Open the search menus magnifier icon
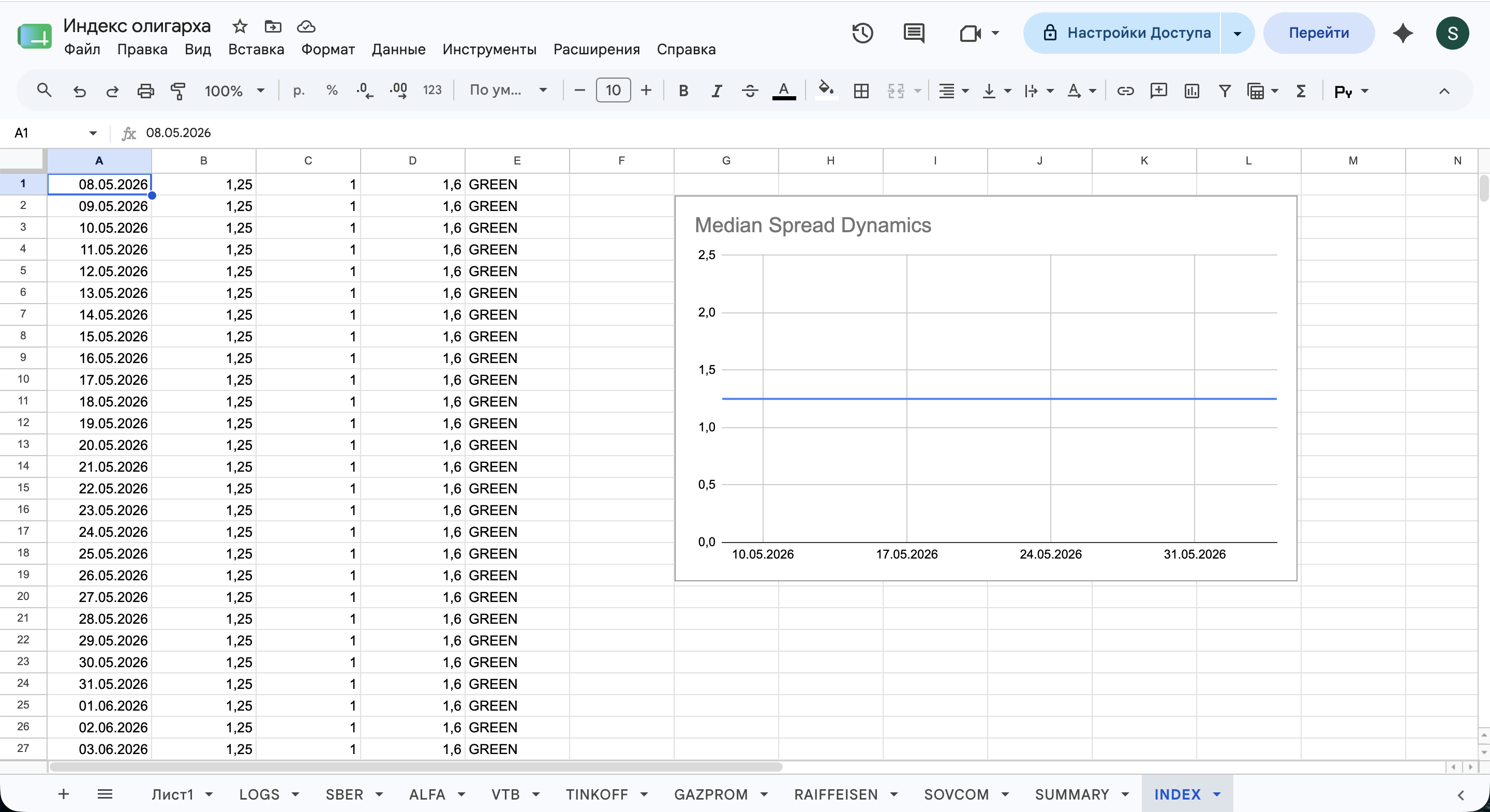This screenshot has width=1490, height=812. [44, 90]
